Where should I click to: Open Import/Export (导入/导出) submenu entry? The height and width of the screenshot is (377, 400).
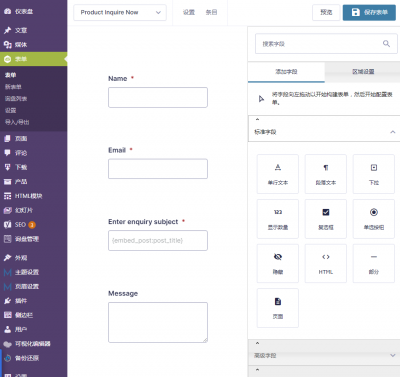pos(17,122)
